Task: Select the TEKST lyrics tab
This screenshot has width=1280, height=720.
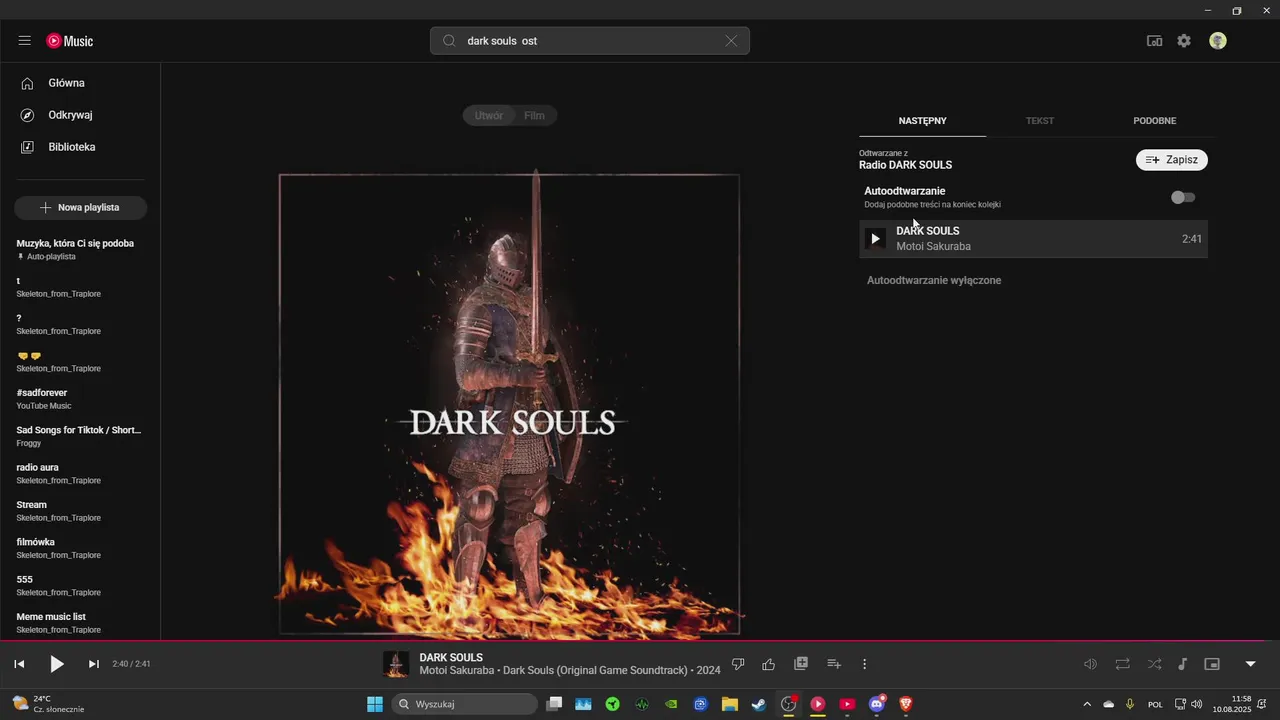Action: [1040, 121]
